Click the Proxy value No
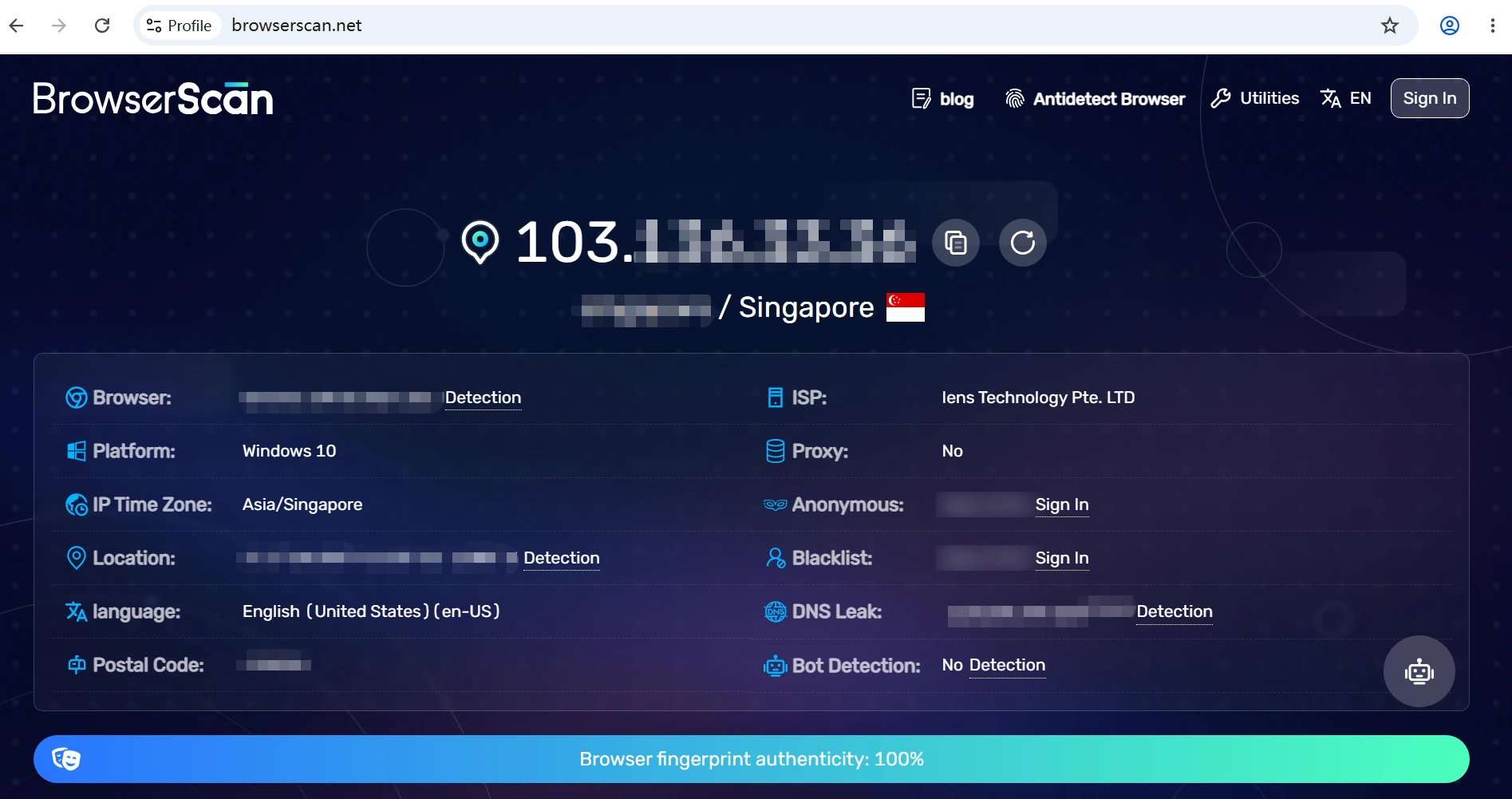 pos(953,451)
